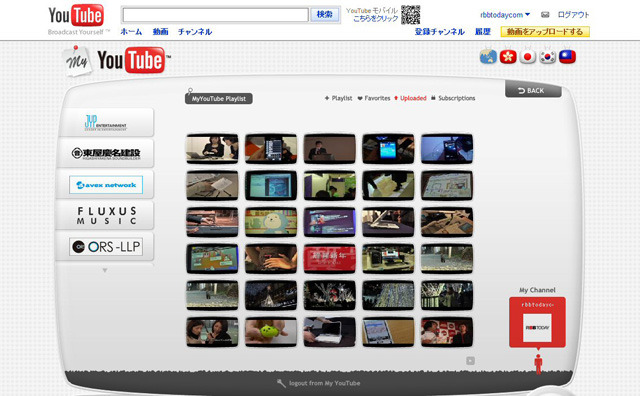The height and width of the screenshot is (396, 640).
Task: Click the YouTube モバイル こちらをクリック link
Action: click(x=372, y=15)
